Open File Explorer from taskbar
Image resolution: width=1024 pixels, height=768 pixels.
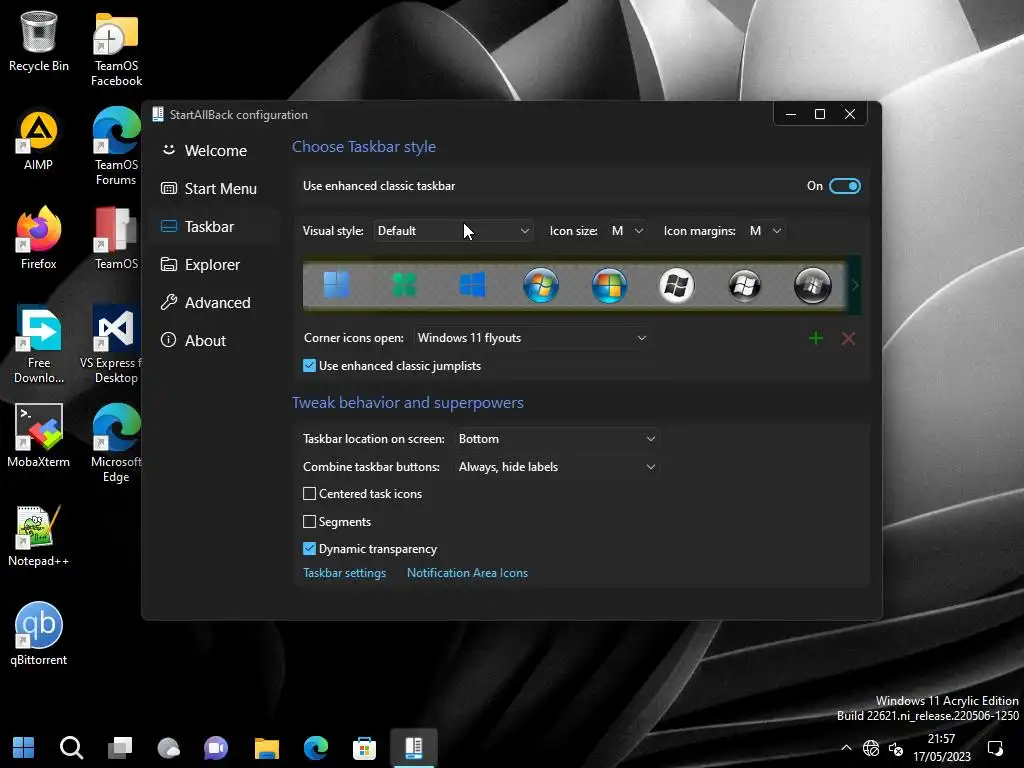[x=266, y=748]
